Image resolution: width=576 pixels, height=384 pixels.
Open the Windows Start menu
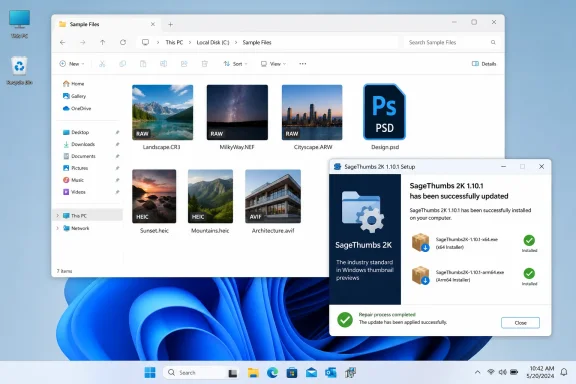[150, 373]
